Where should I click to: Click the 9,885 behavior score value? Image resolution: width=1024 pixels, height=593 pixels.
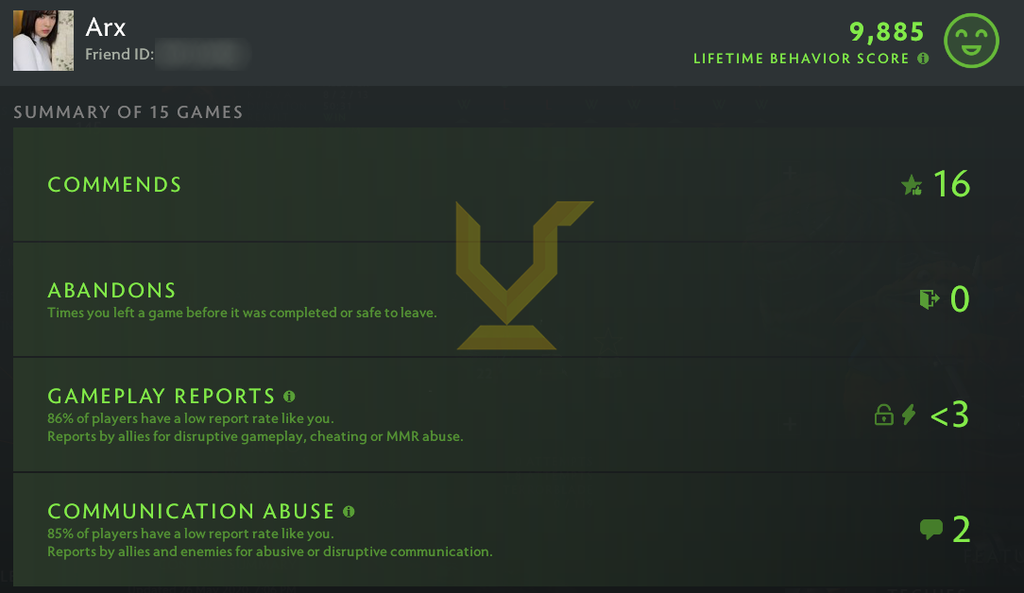pyautogui.click(x=887, y=31)
